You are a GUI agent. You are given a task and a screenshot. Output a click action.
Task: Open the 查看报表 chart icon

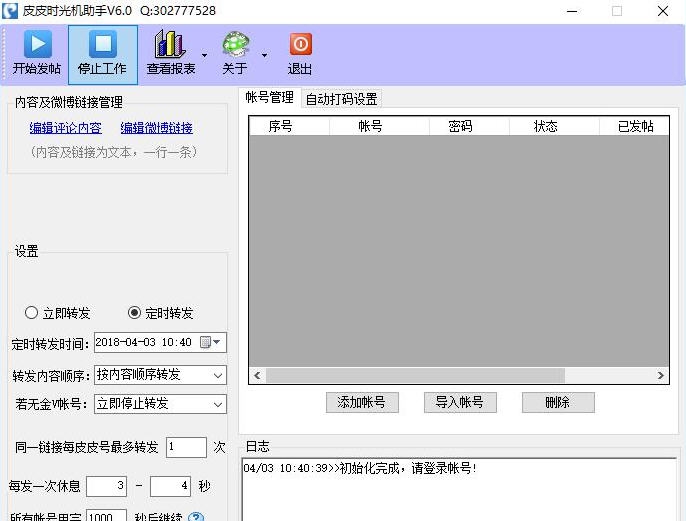[170, 45]
